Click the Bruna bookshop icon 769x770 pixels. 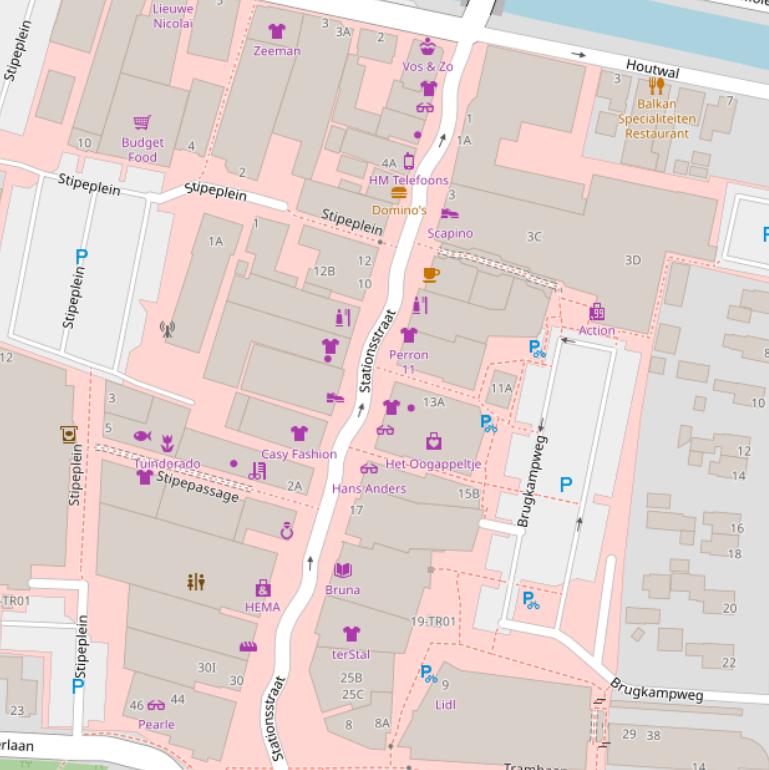pos(343,570)
